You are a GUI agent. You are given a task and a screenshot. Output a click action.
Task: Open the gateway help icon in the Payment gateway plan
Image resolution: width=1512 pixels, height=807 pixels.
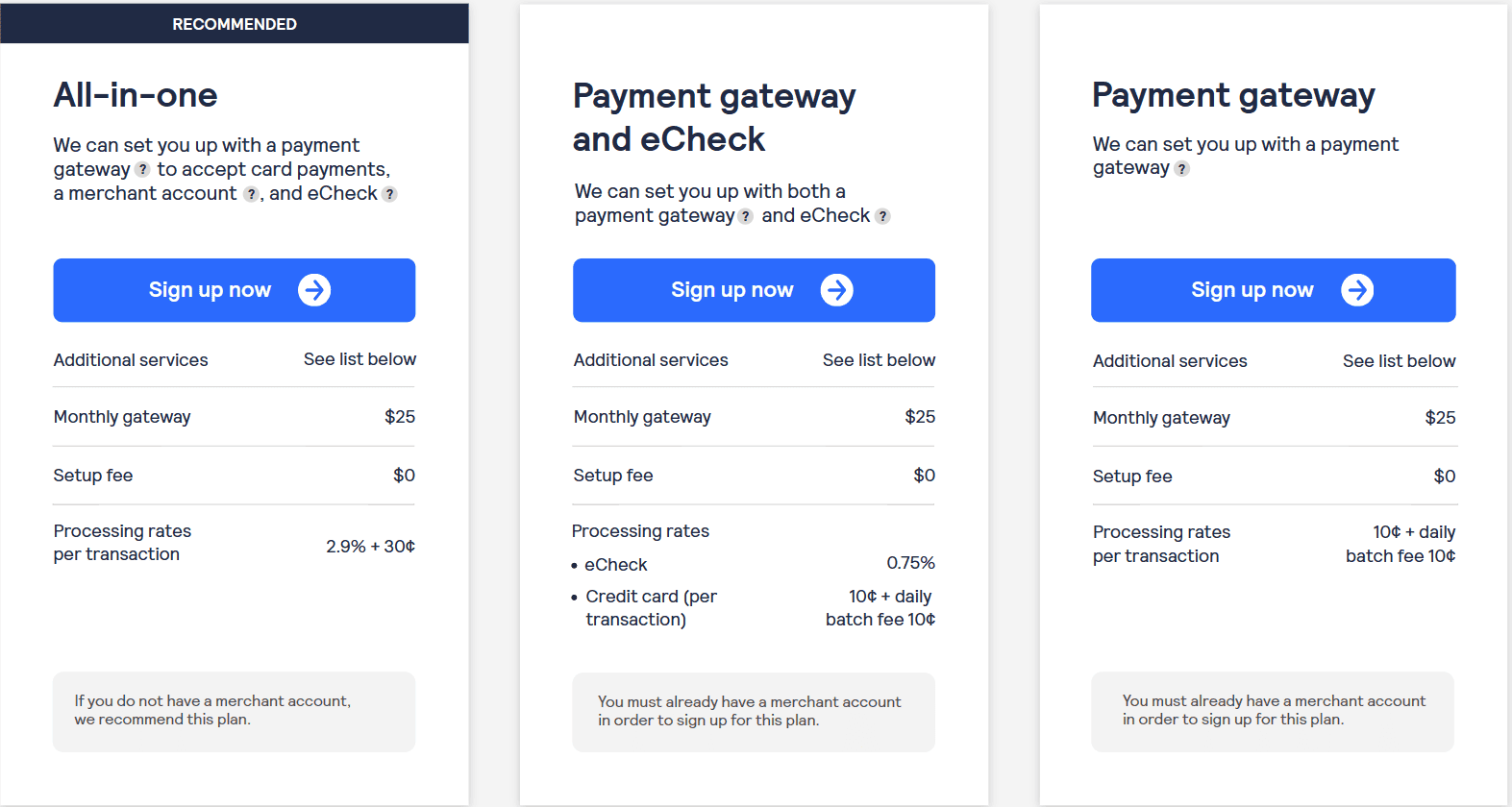click(x=1182, y=169)
